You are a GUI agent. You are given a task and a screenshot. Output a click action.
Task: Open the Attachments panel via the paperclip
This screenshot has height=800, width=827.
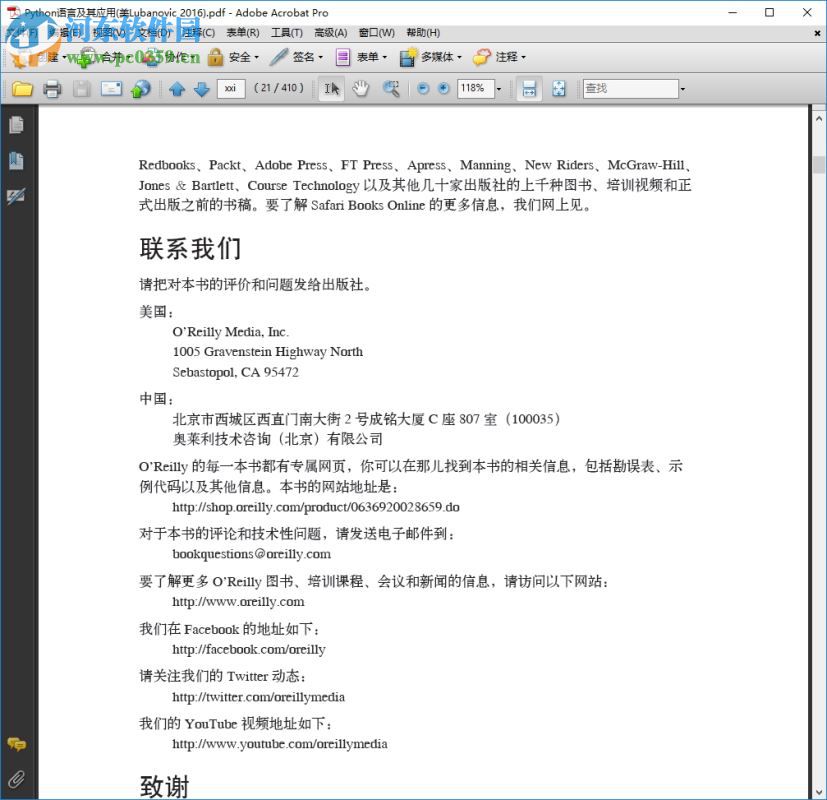[16, 779]
